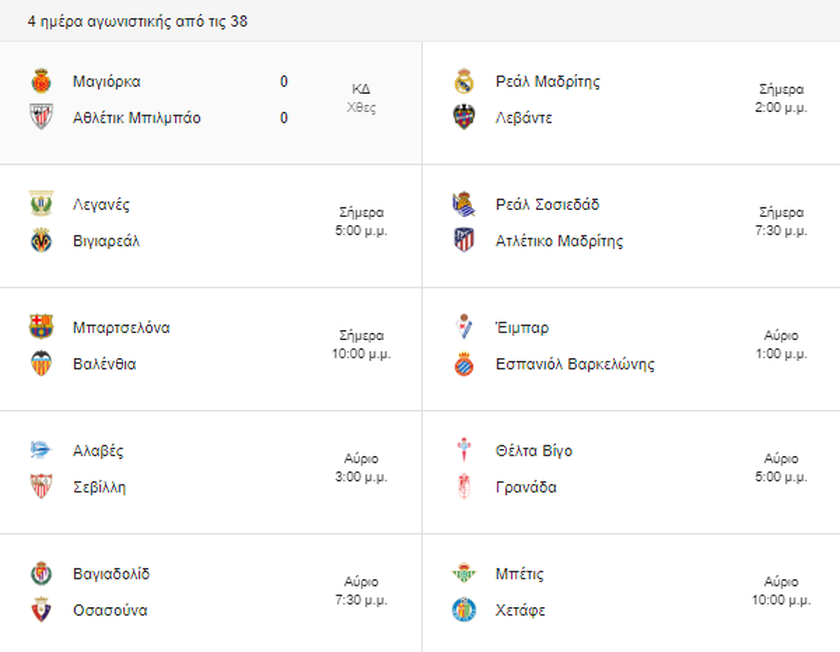Open the finished match KΔ status Χθες
The image size is (840, 652).
(361, 98)
